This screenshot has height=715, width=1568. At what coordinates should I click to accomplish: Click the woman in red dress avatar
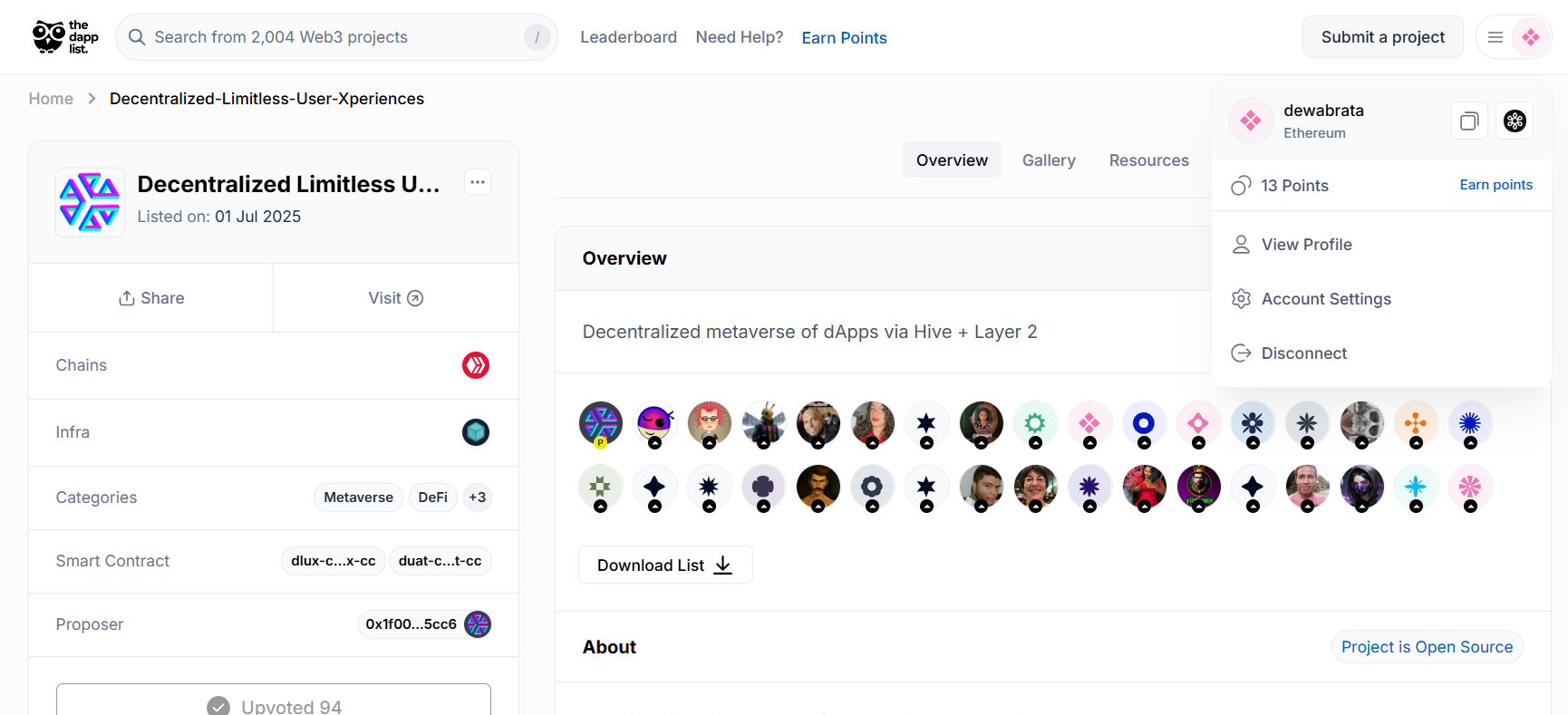[1144, 487]
